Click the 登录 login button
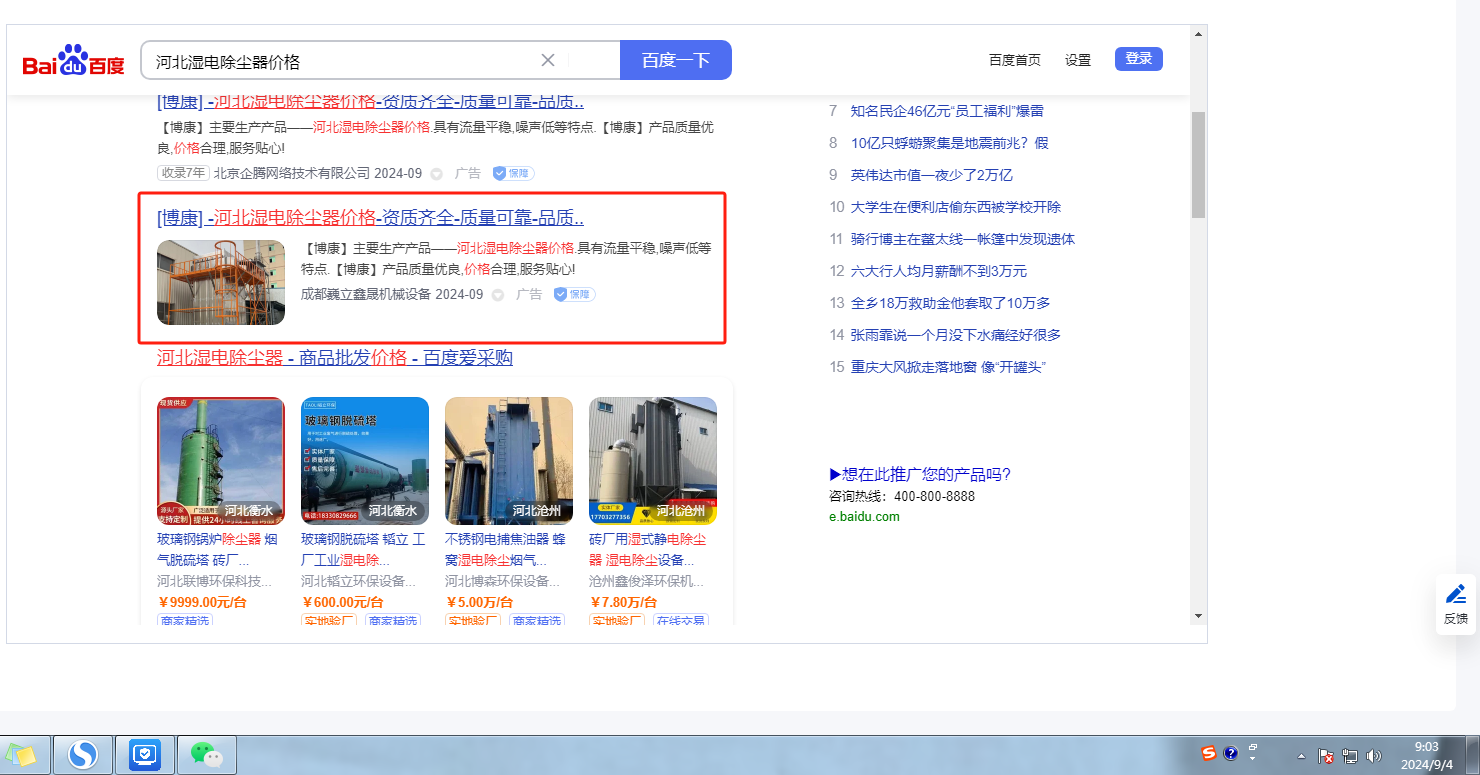Screen dimensions: 1480x775 click(x=1138, y=59)
